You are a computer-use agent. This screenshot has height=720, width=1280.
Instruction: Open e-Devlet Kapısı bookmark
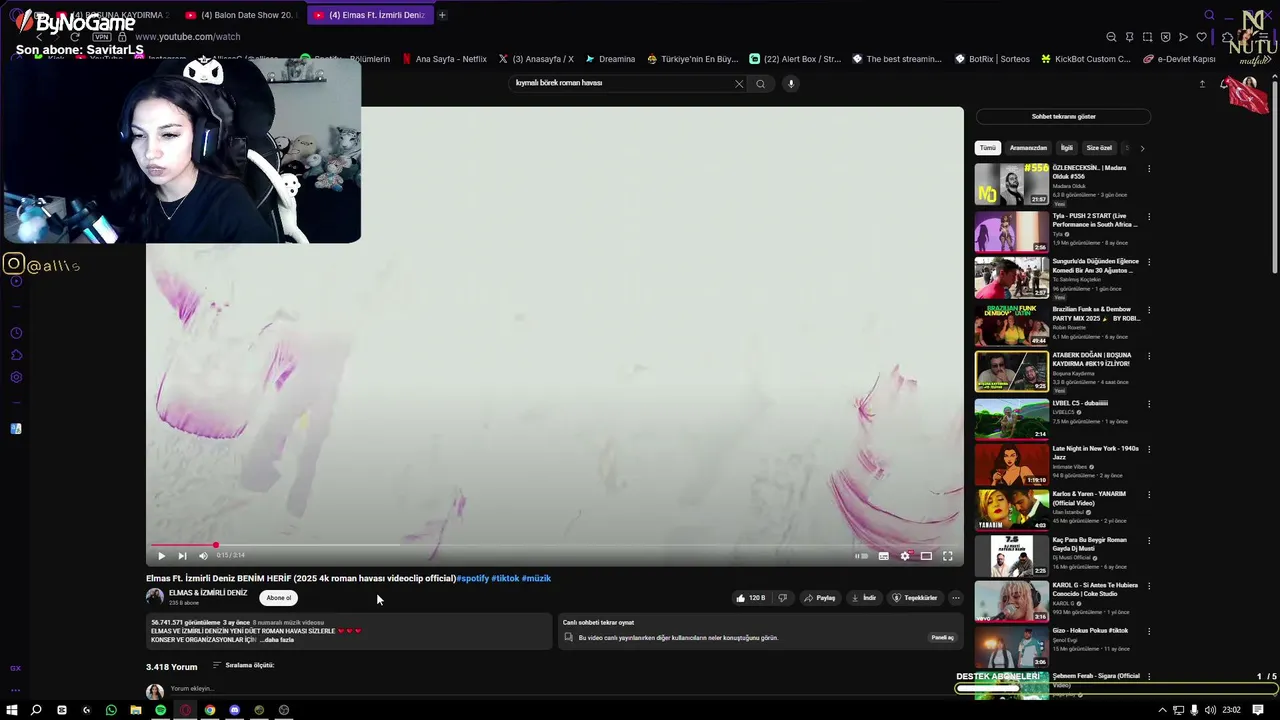click(x=1179, y=59)
